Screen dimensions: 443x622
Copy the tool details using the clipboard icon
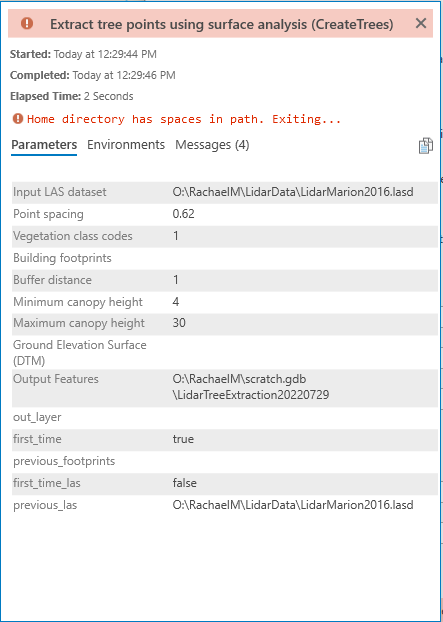426,145
